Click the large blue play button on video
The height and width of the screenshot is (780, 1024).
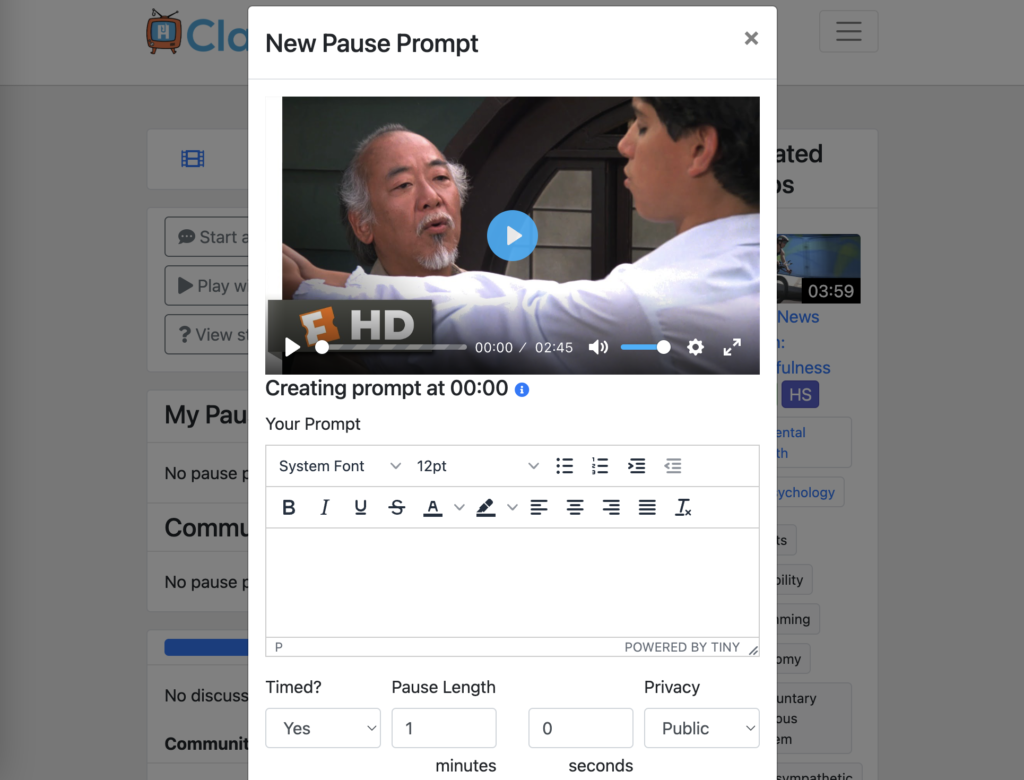click(x=513, y=236)
